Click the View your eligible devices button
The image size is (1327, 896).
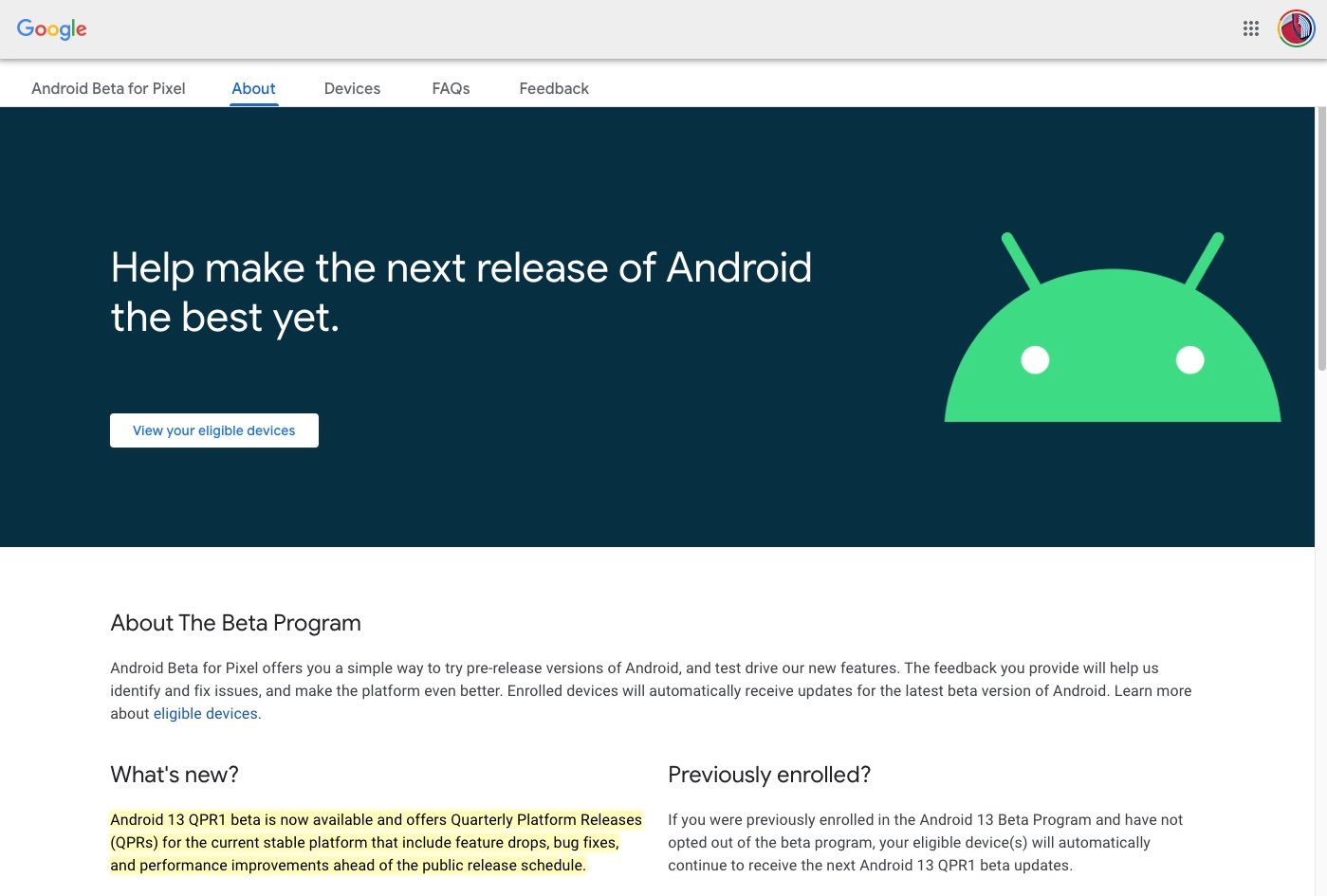213,430
